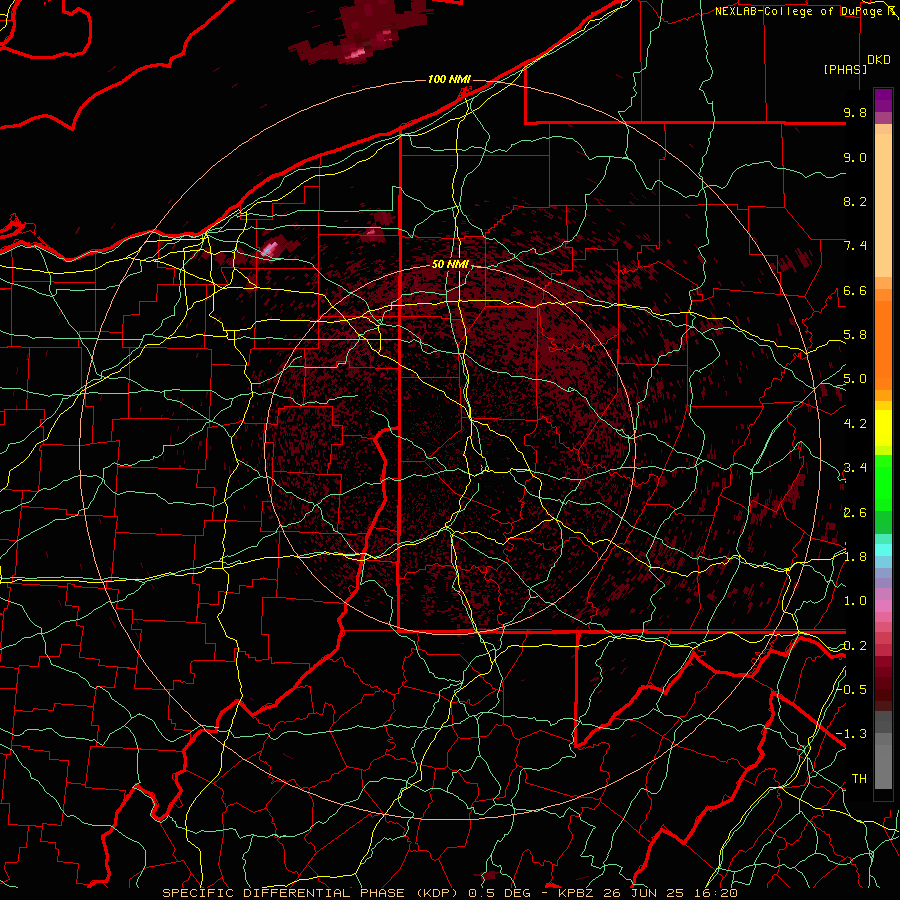Pick the bright green band of the color scale
The height and width of the screenshot is (900, 900).
coord(883,482)
